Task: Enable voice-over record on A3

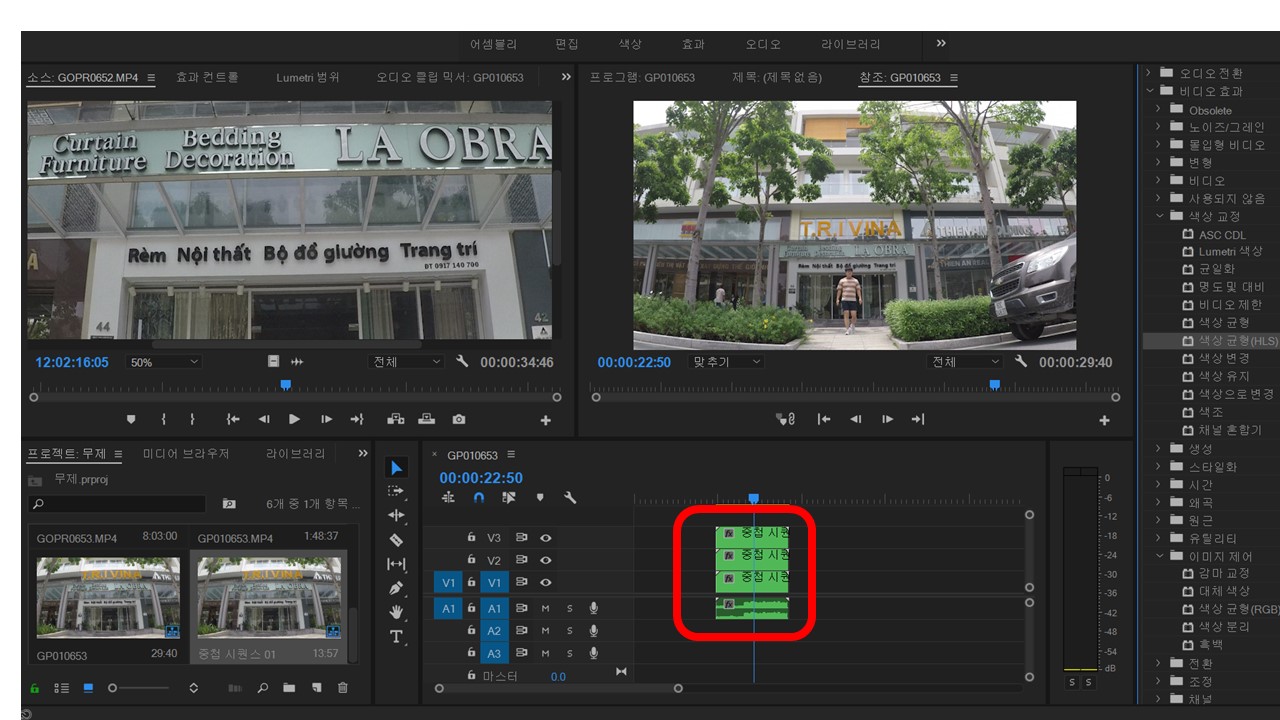Action: [593, 653]
